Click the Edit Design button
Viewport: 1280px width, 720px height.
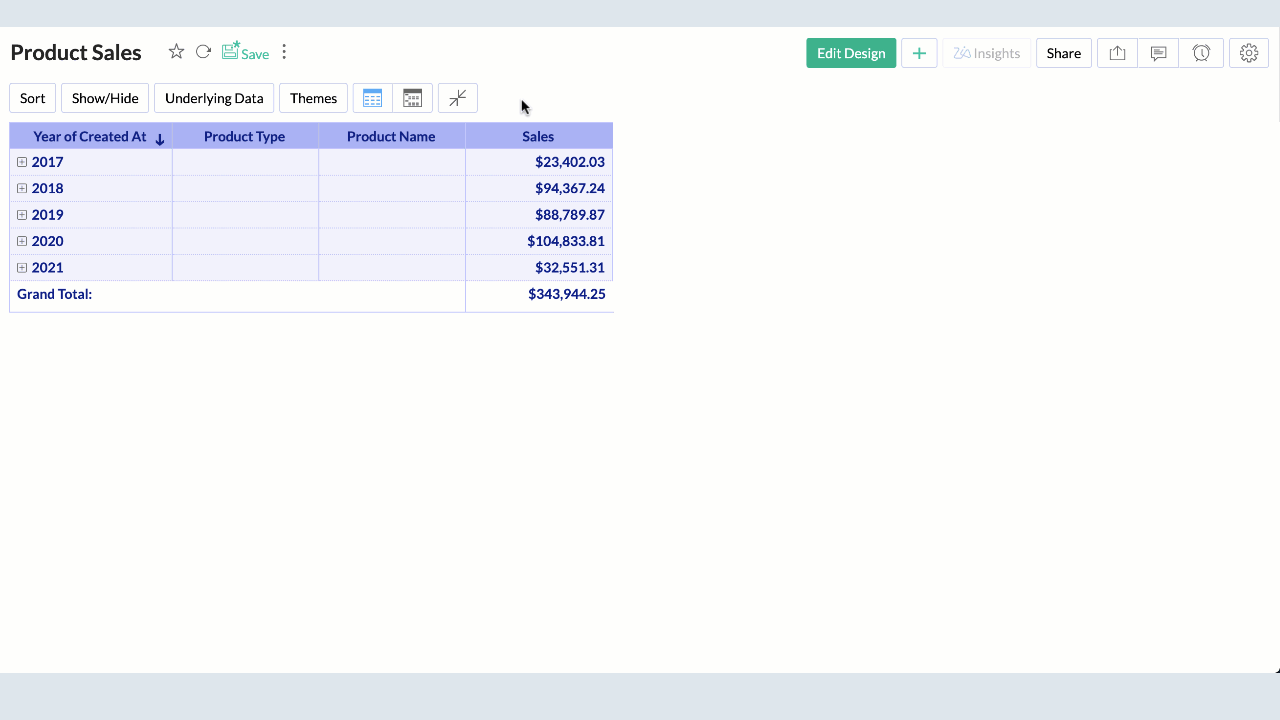click(x=850, y=53)
